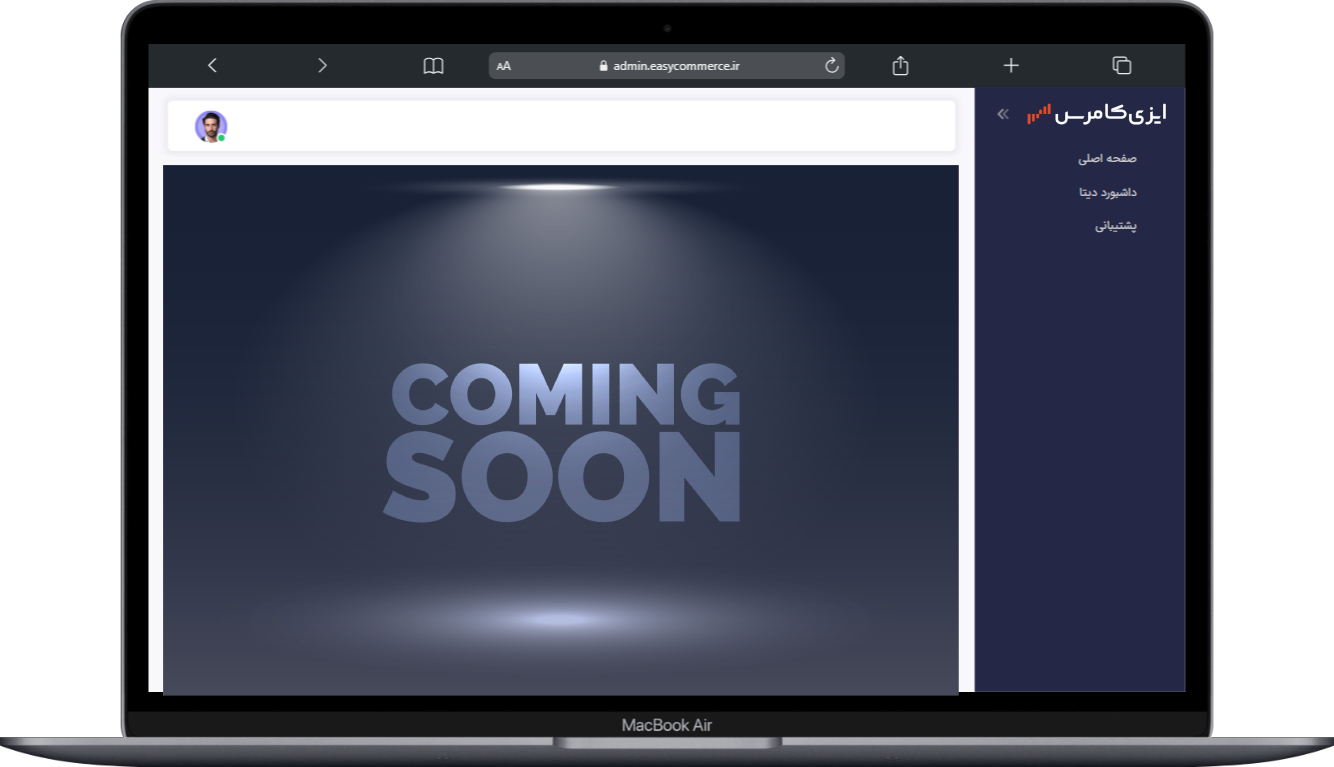Click the user profile avatar
Viewport: 1334px width, 767px height.
pyautogui.click(x=211, y=127)
